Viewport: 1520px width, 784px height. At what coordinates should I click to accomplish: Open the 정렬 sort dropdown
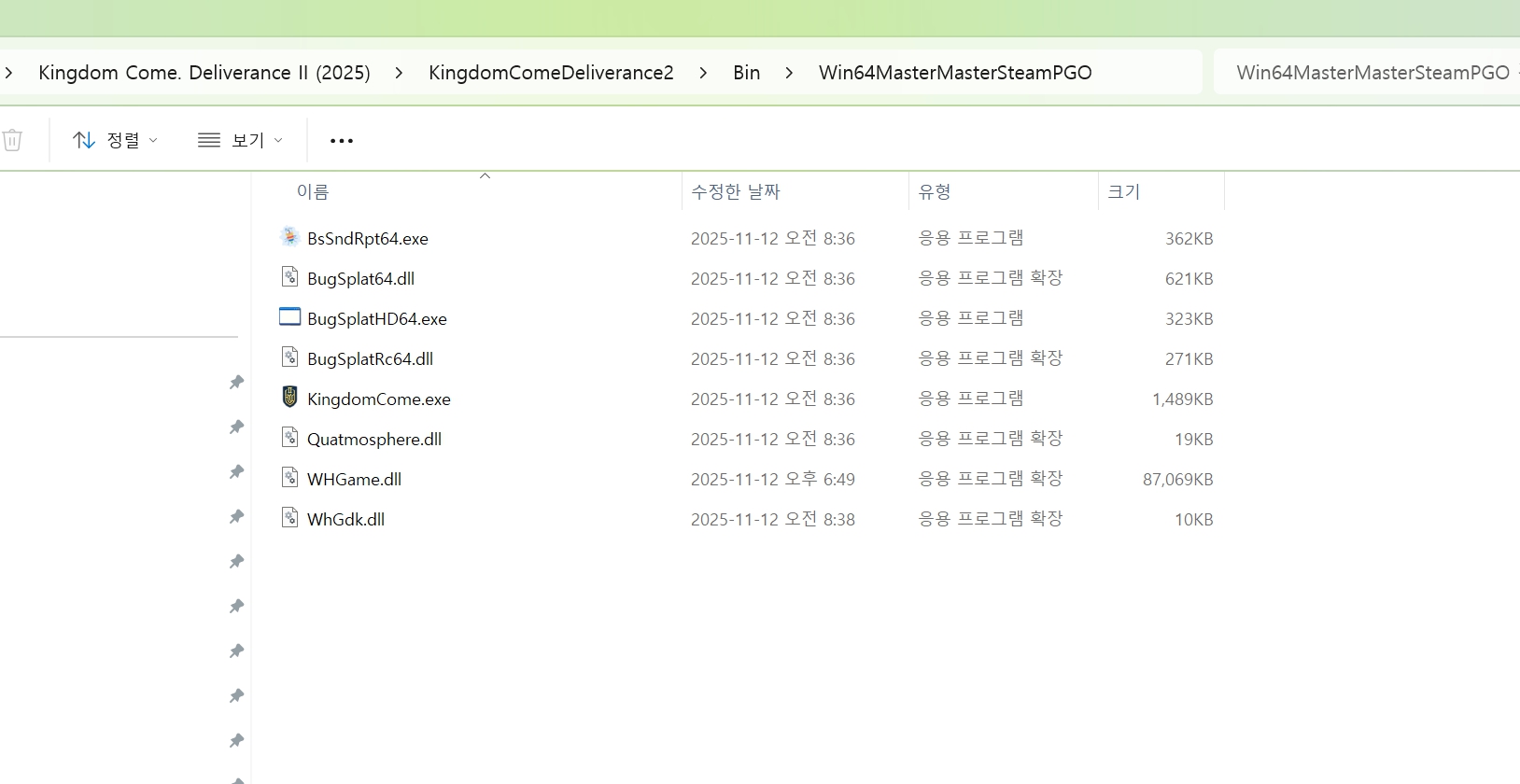click(116, 140)
